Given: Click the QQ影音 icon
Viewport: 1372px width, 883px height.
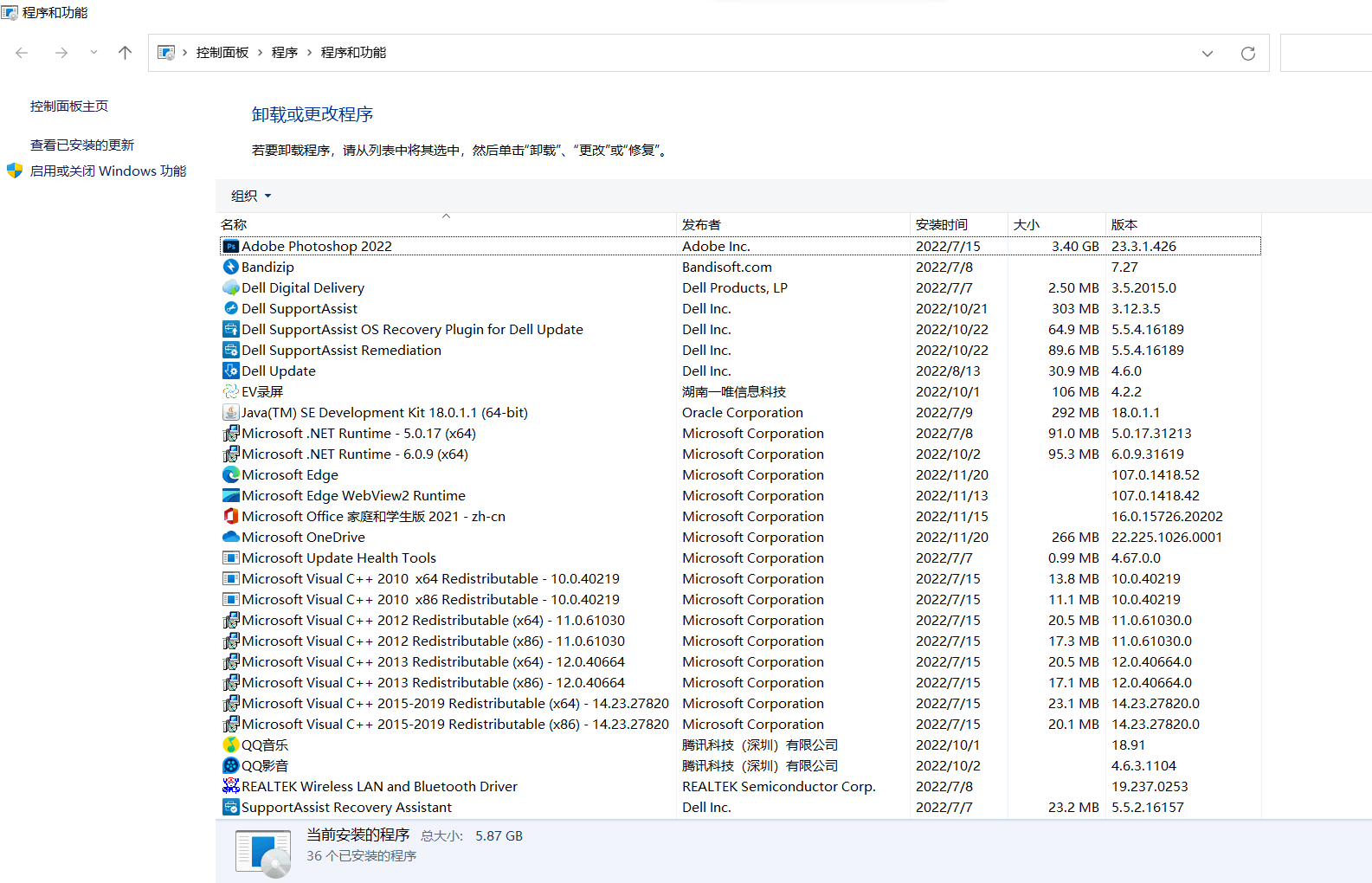Looking at the screenshot, I should click(x=231, y=766).
